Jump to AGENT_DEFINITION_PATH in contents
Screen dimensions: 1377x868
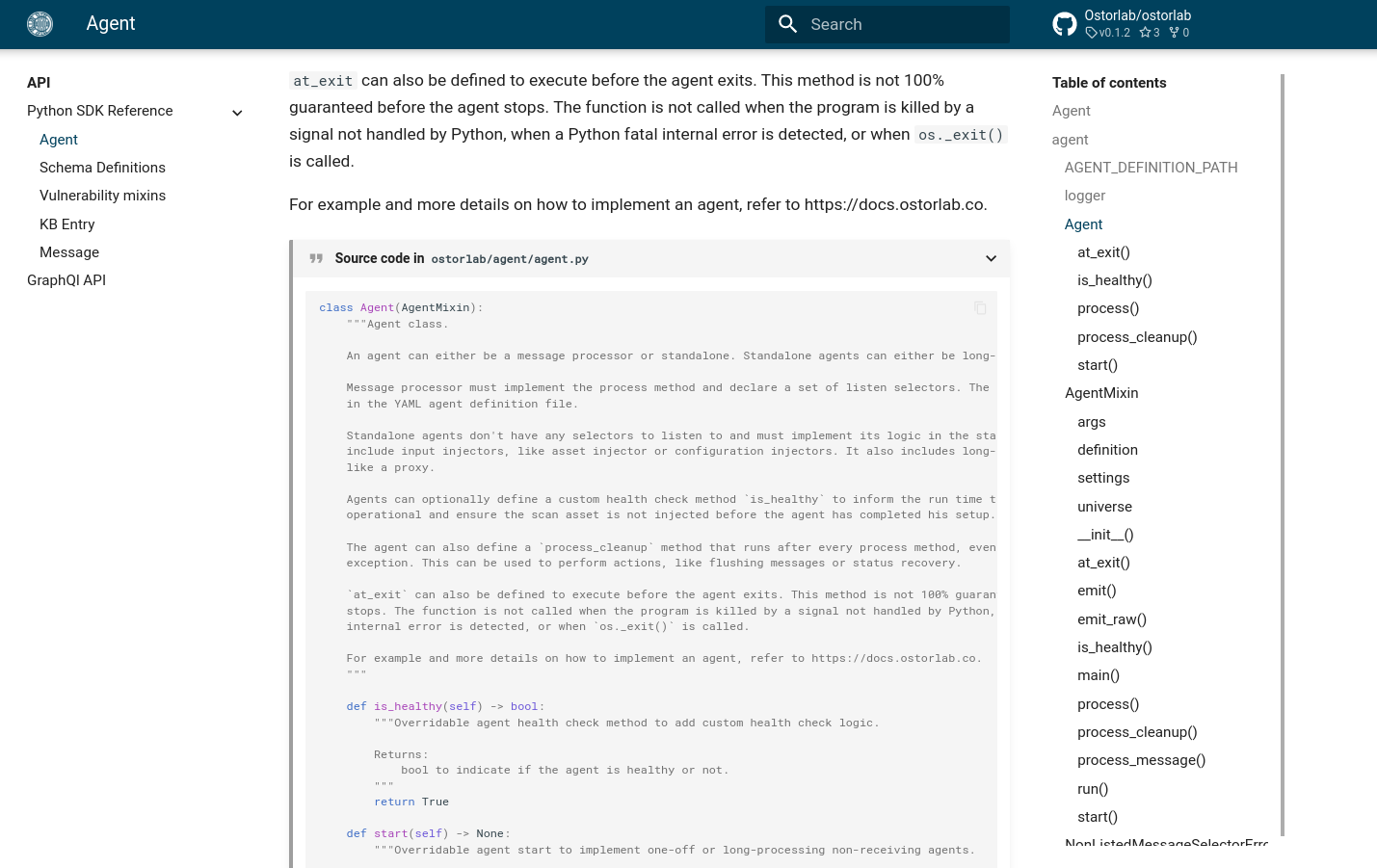pyautogui.click(x=1152, y=168)
